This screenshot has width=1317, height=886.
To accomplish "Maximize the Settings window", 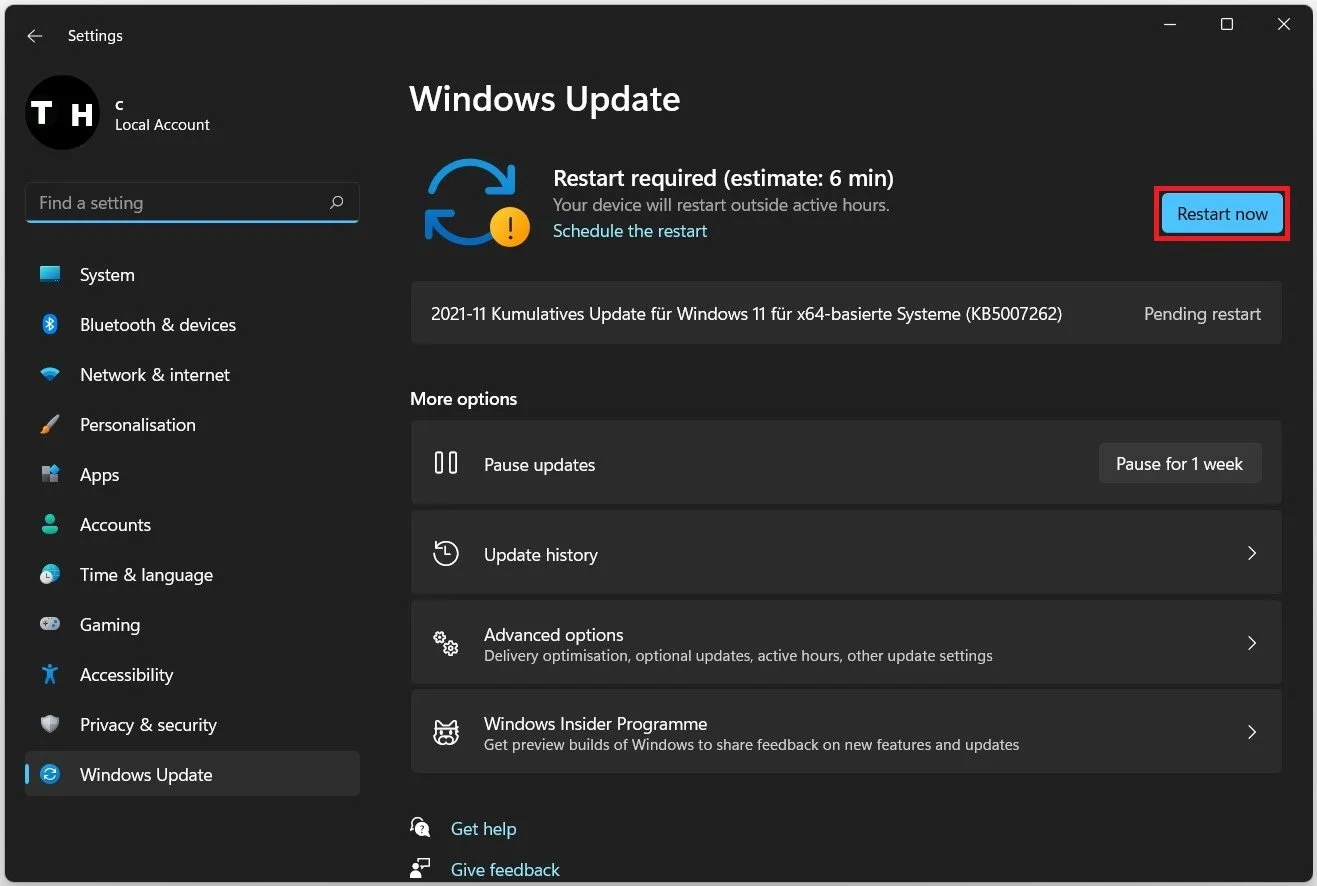I will pyautogui.click(x=1227, y=24).
